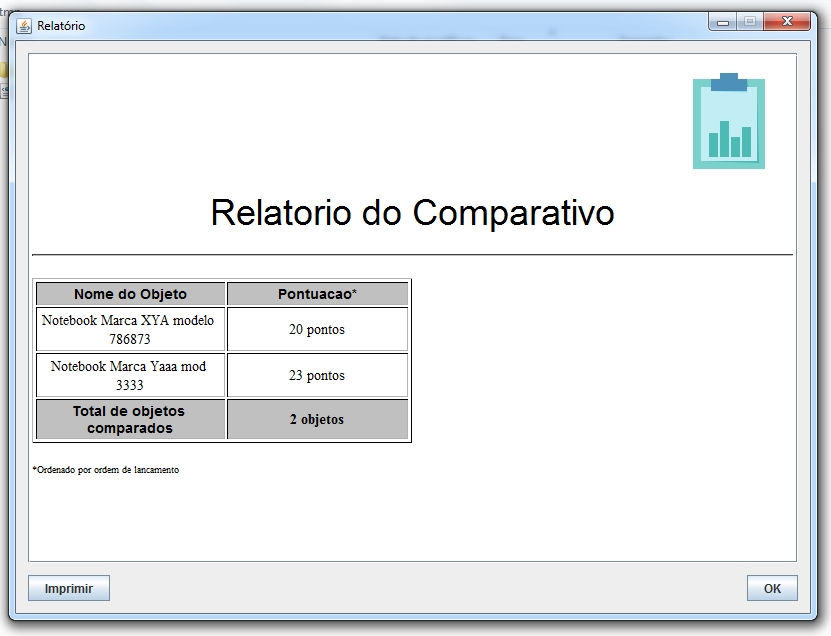Screen dimensions: 831x636
Task: Close the Relatório dialog
Action: (789, 22)
